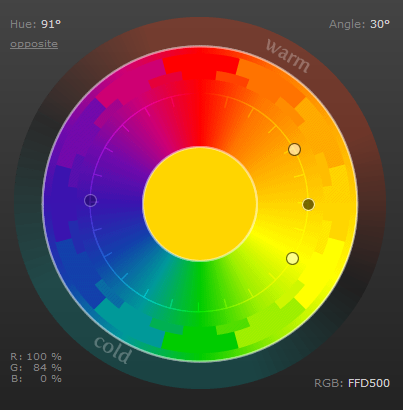Pick the magenta-pink segment of wheel
Viewport: 403px width, 410px height.
[131, 82]
